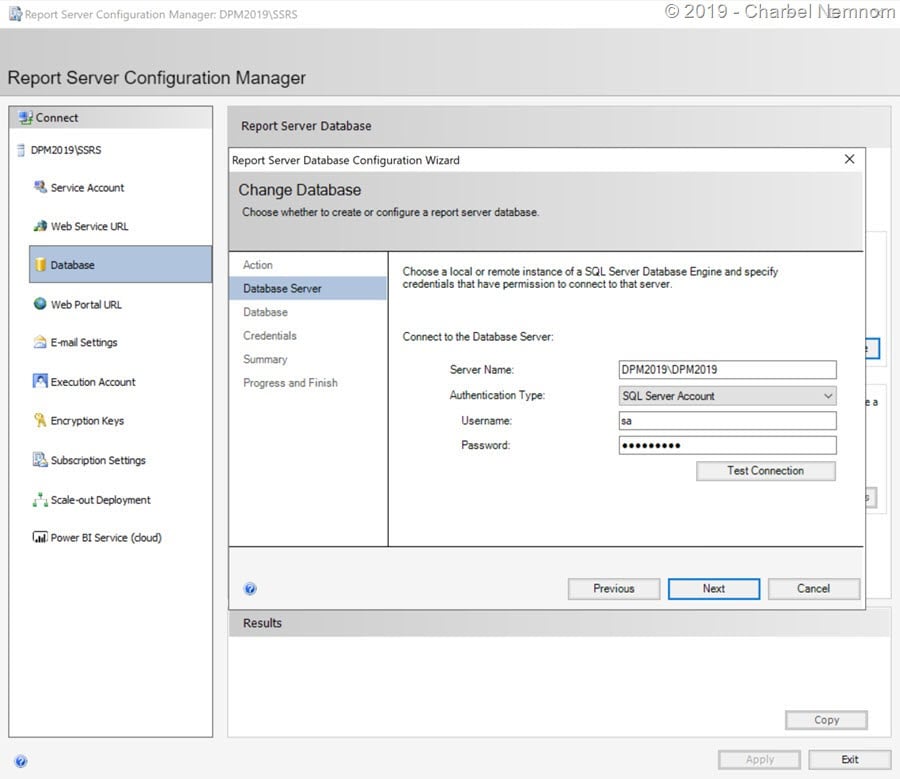The height and width of the screenshot is (779, 900).
Task: Click the E-mail Settings envelope icon
Action: (40, 342)
